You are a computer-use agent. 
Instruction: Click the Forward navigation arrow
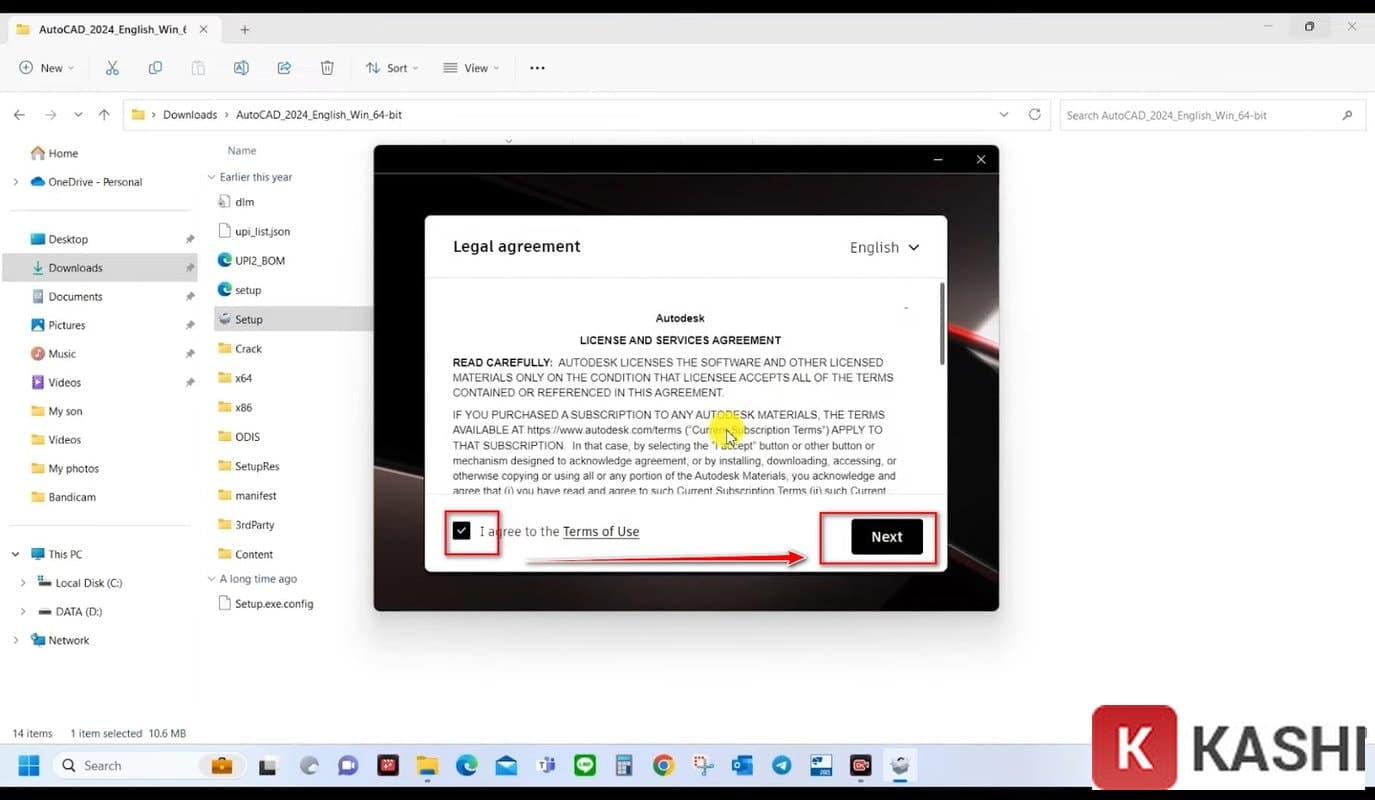[x=50, y=115]
